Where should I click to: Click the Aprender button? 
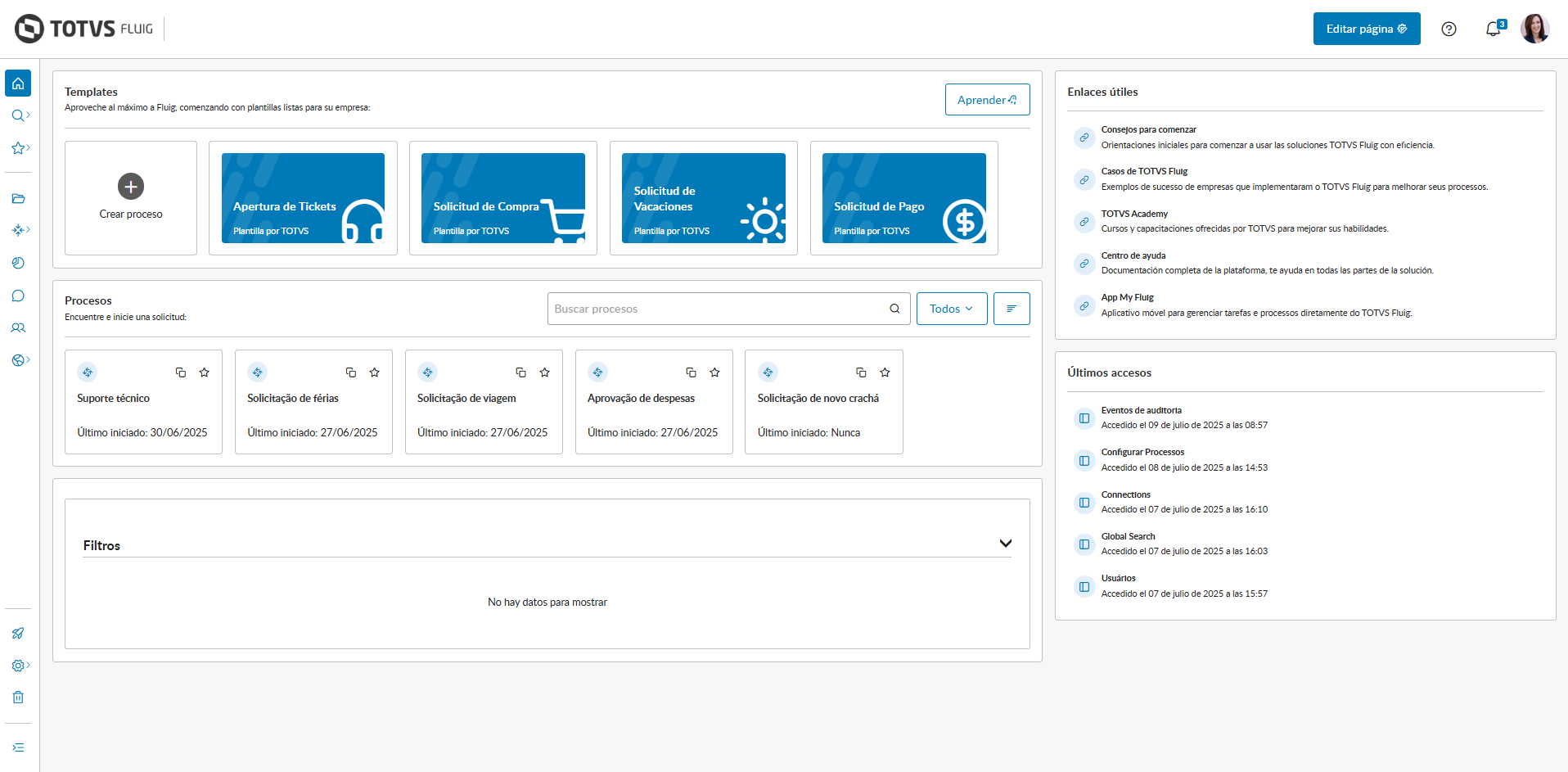click(x=987, y=100)
